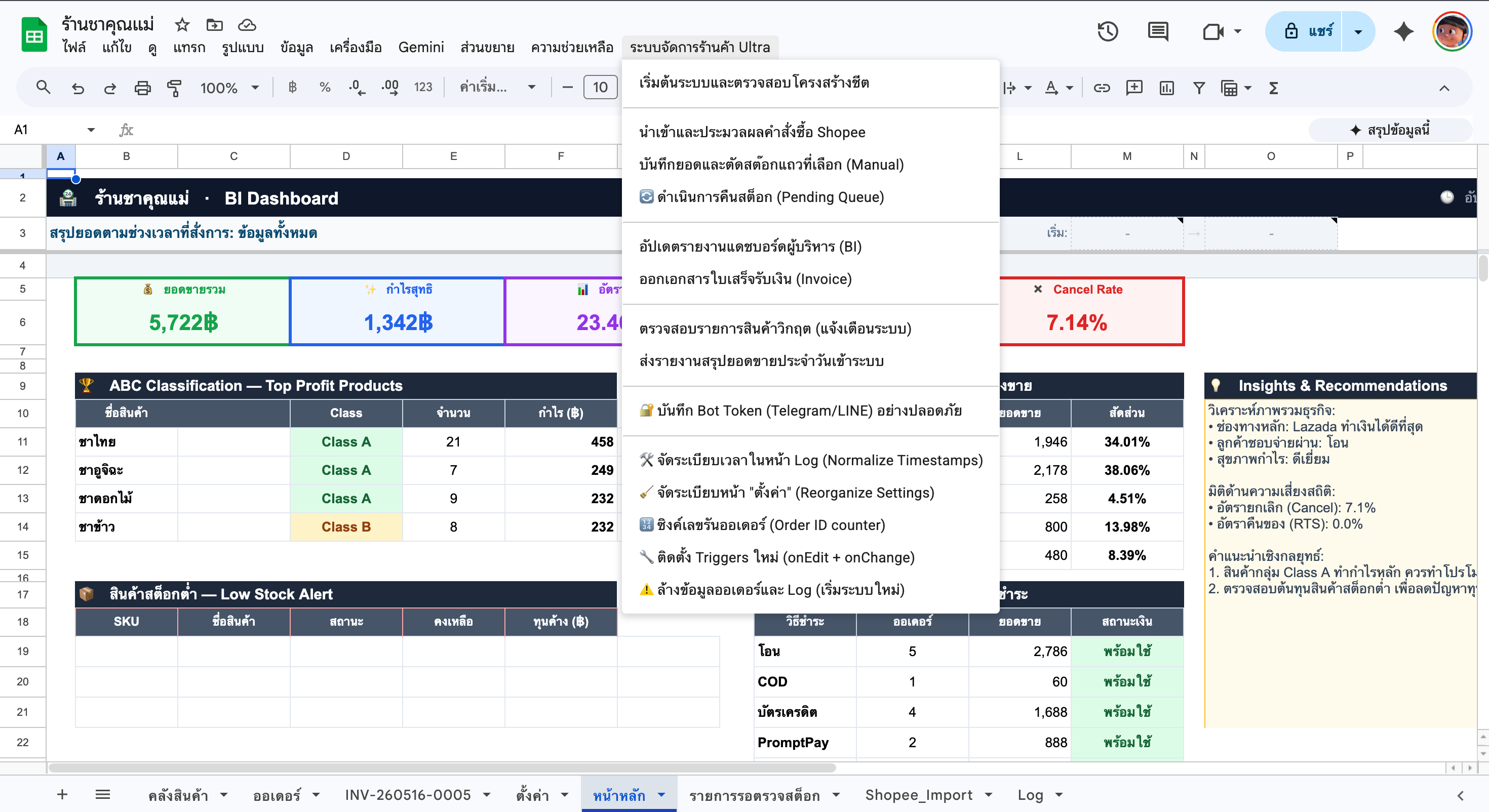1489x812 pixels.
Task: Open the ไฟล์ menu
Action: tap(74, 48)
